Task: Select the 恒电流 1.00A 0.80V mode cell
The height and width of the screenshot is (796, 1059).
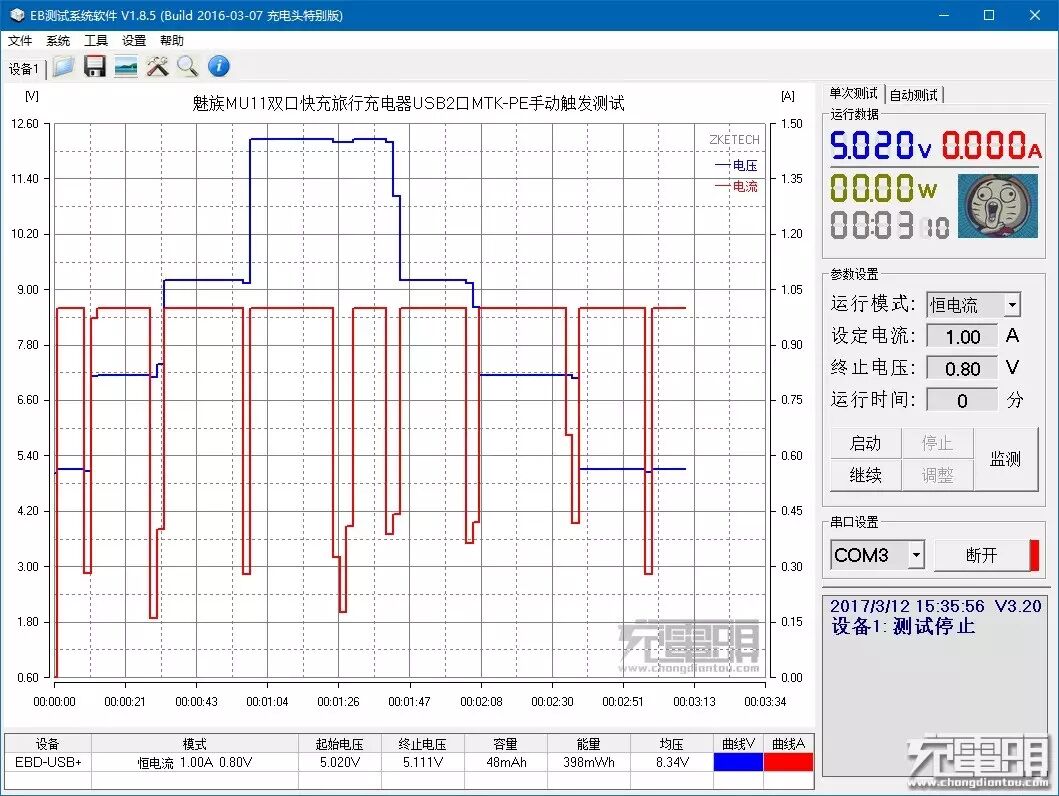Action: pyautogui.click(x=195, y=762)
